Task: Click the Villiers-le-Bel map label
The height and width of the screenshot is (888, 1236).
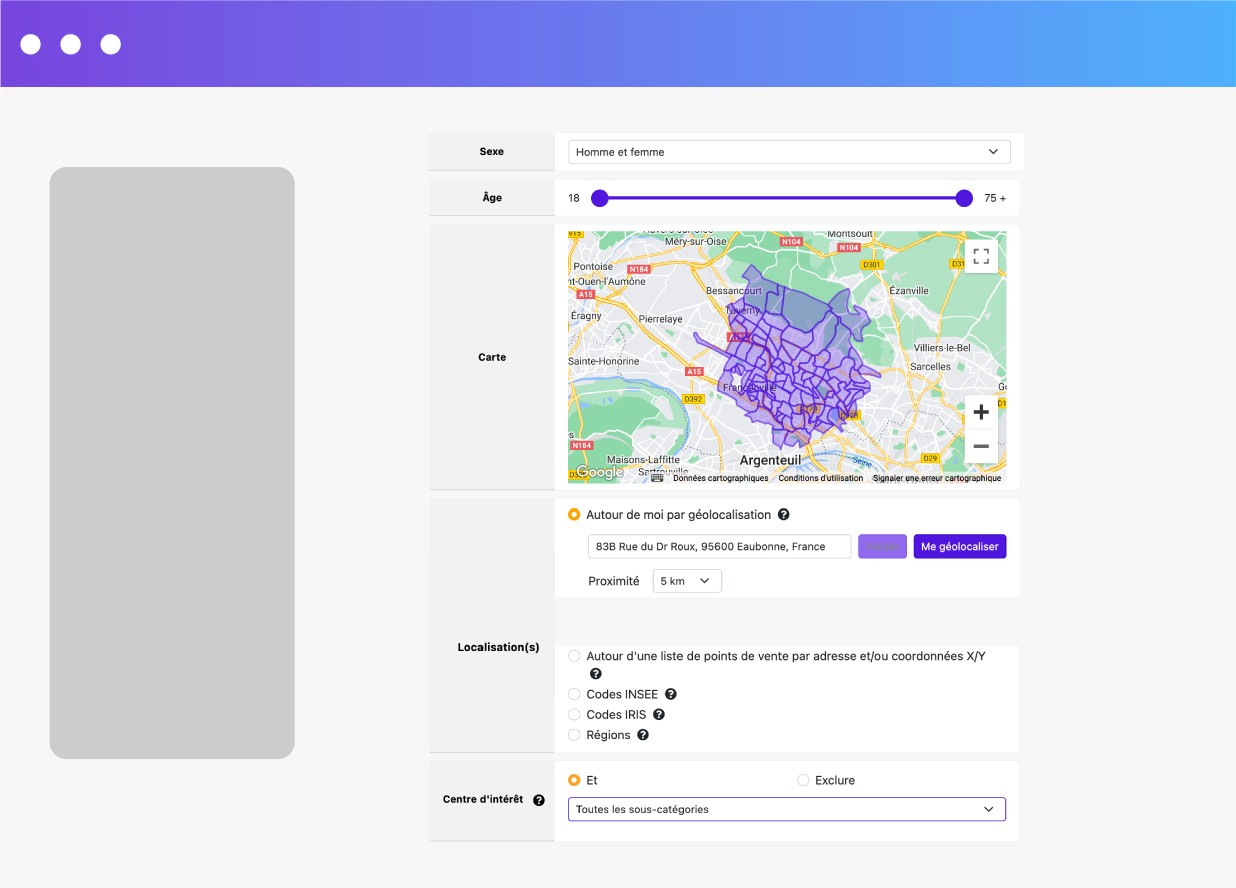Action: click(942, 347)
